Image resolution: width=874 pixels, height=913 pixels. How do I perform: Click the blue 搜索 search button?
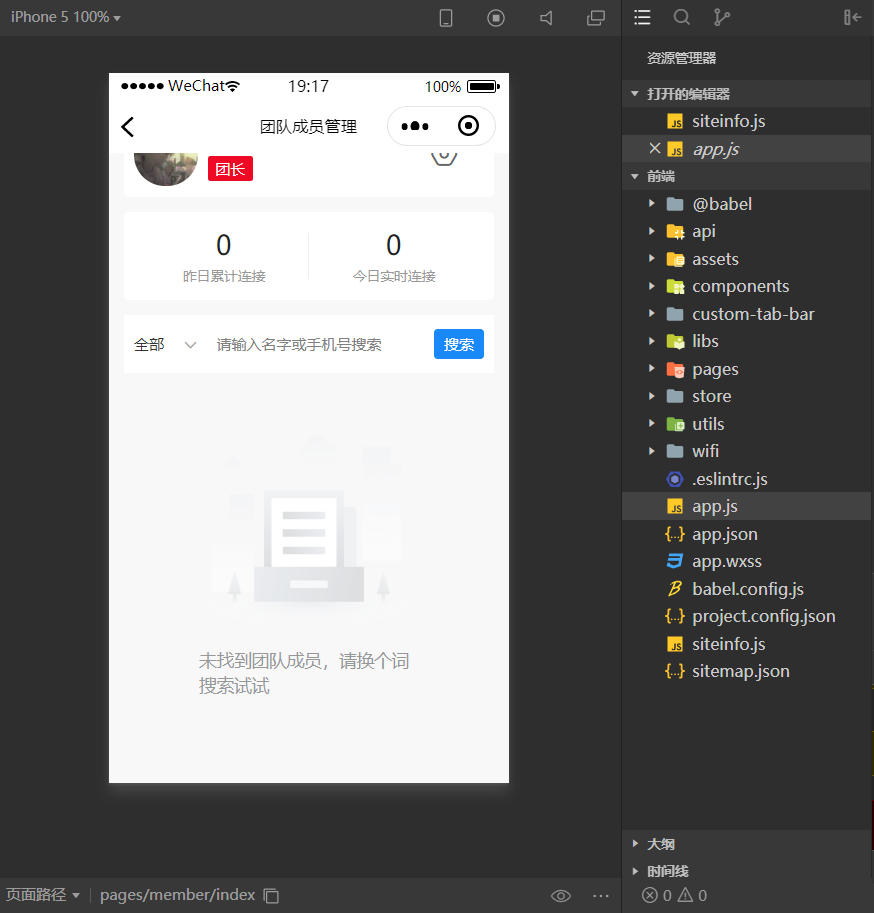tap(459, 345)
